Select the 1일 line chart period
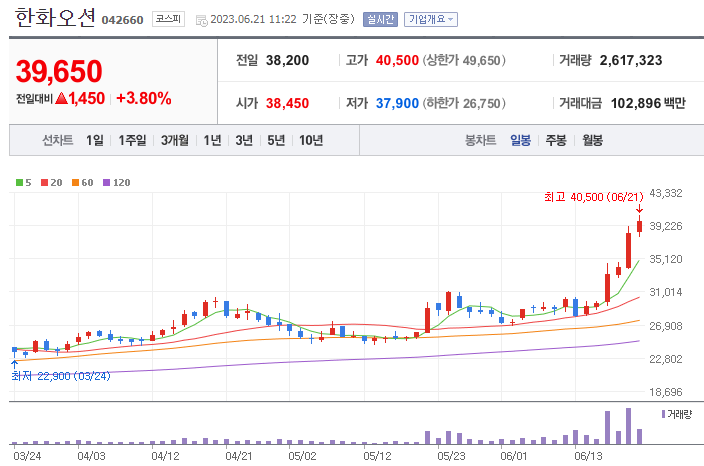The height and width of the screenshot is (466, 704). pyautogui.click(x=95, y=141)
